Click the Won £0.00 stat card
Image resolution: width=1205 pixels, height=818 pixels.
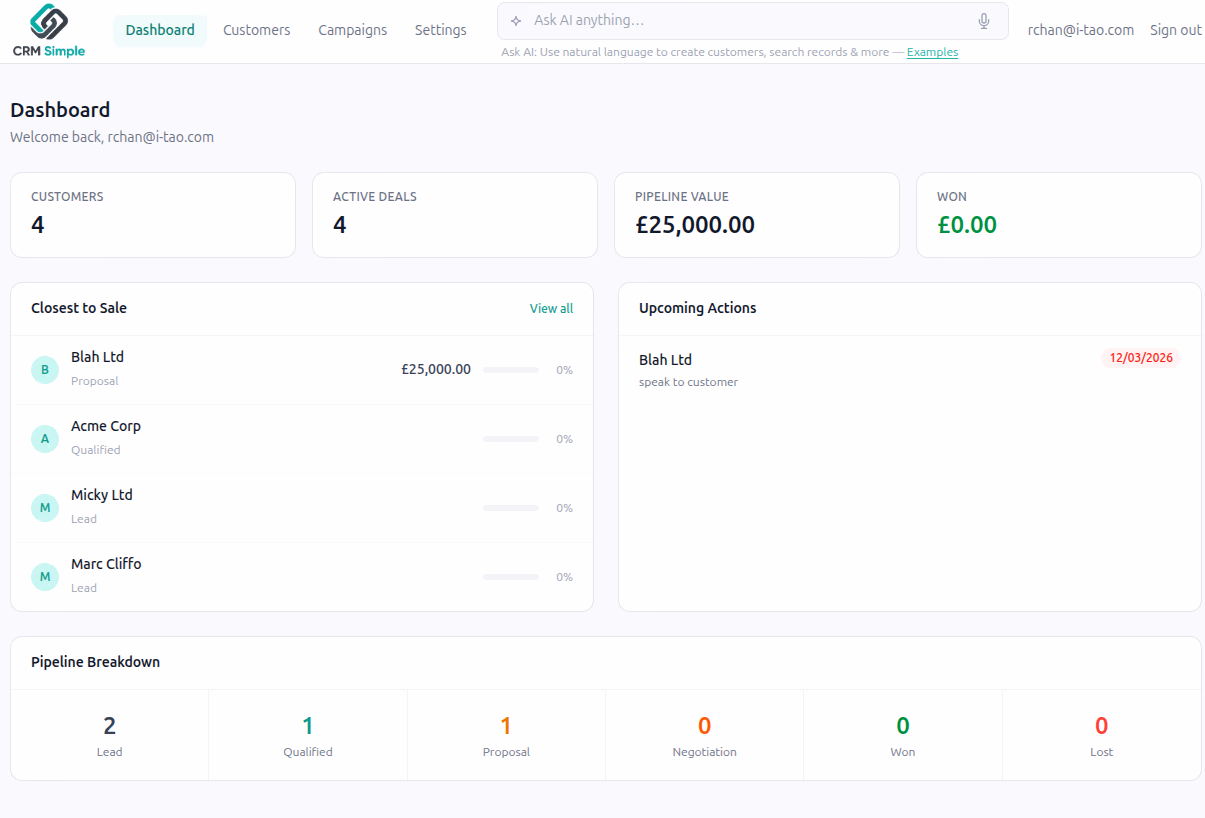point(1059,215)
